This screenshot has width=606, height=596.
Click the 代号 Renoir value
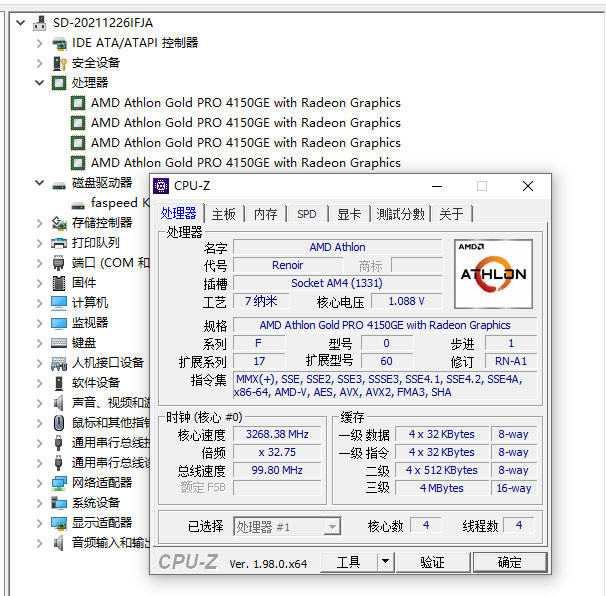pyautogui.click(x=288, y=265)
